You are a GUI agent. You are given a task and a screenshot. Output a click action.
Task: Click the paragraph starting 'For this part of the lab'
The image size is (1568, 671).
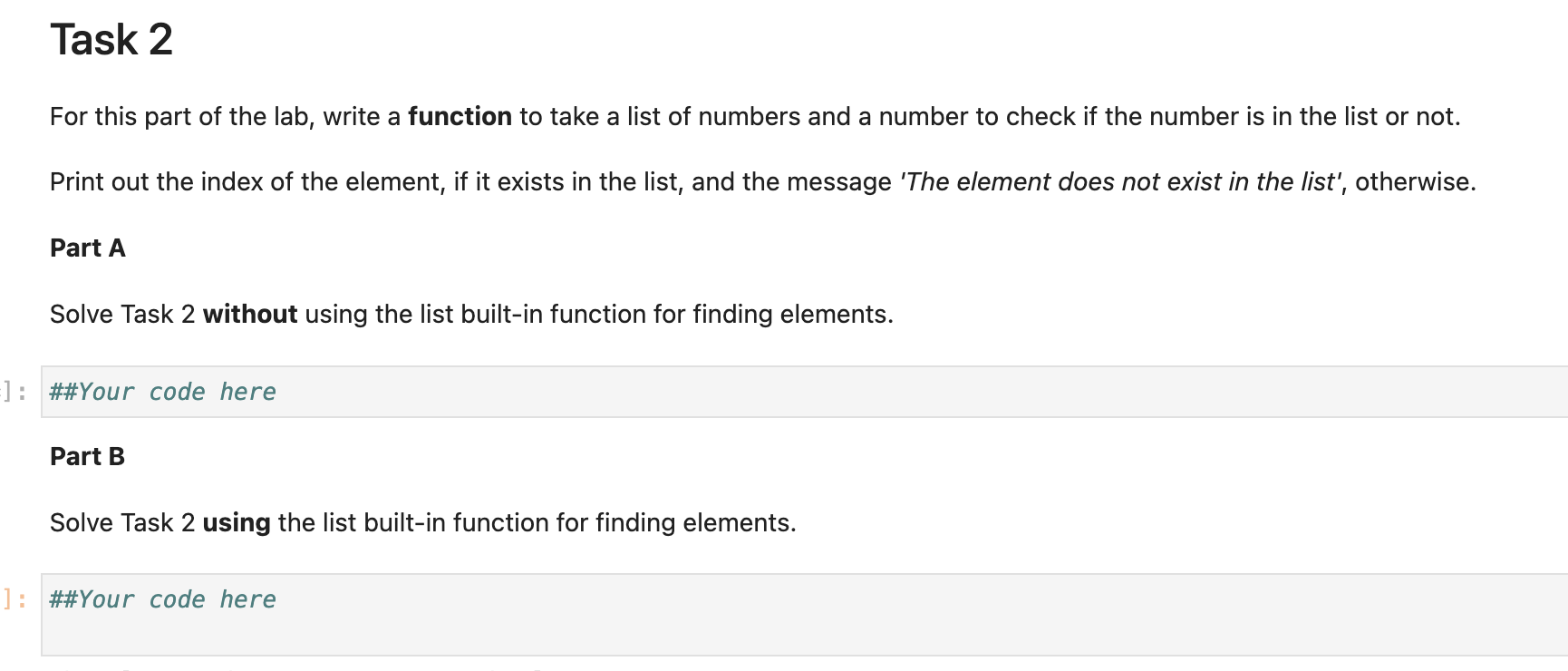coord(755,117)
